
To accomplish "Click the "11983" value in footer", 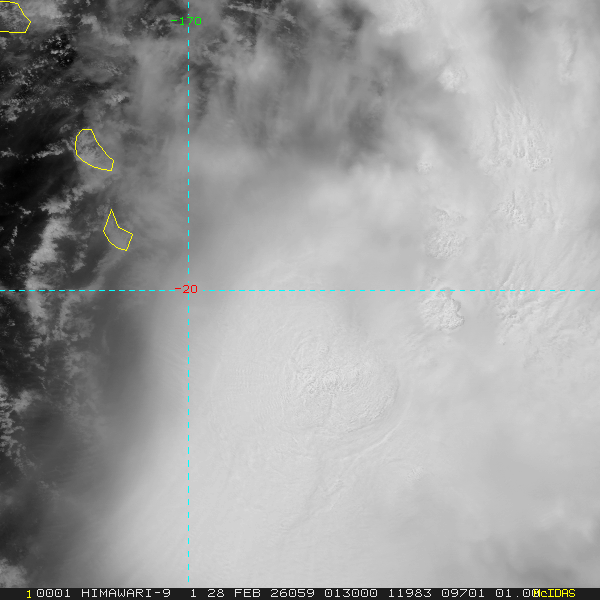I will tap(410, 593).
